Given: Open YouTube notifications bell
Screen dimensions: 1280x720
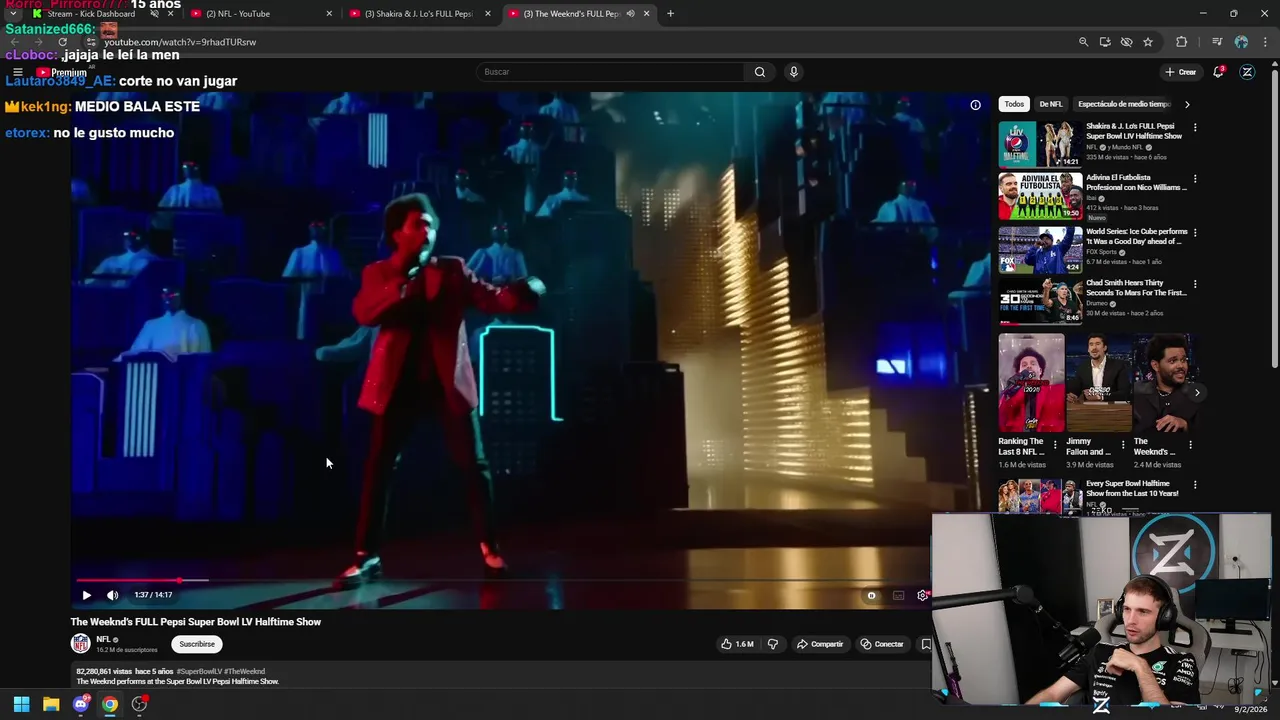Looking at the screenshot, I should tap(1218, 72).
